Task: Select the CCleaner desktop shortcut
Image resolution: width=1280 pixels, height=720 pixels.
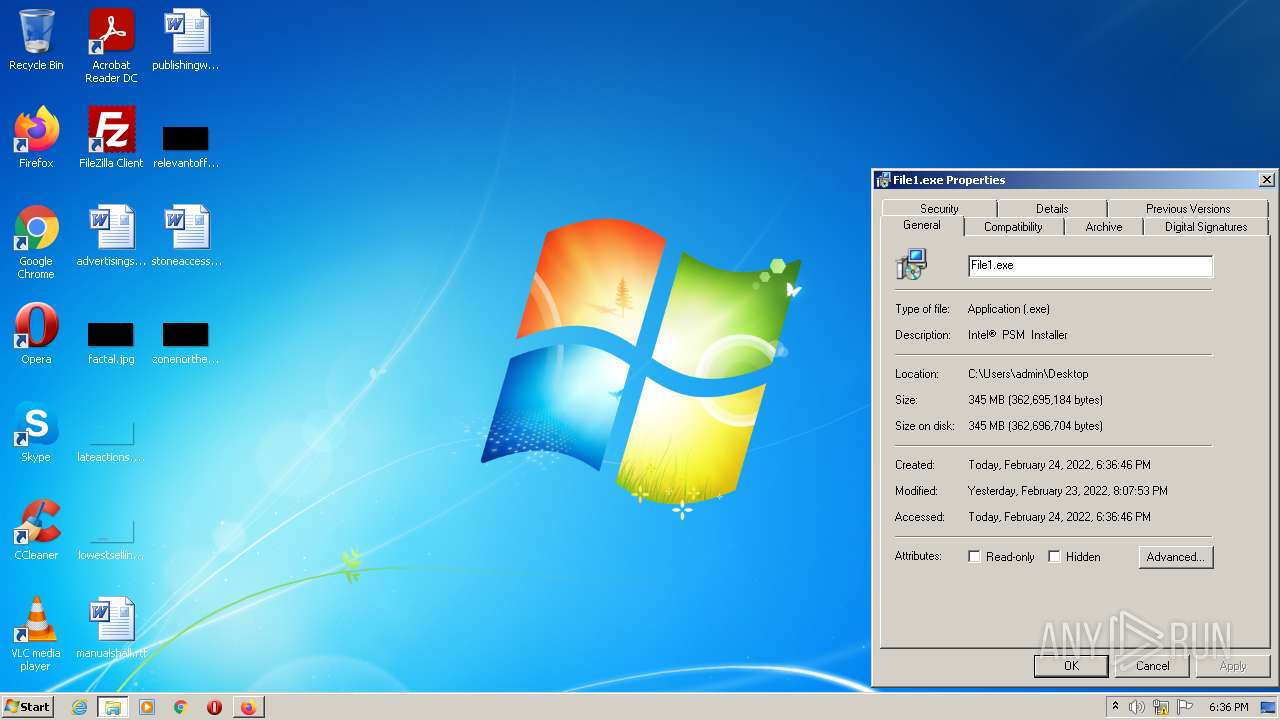Action: coord(36,530)
